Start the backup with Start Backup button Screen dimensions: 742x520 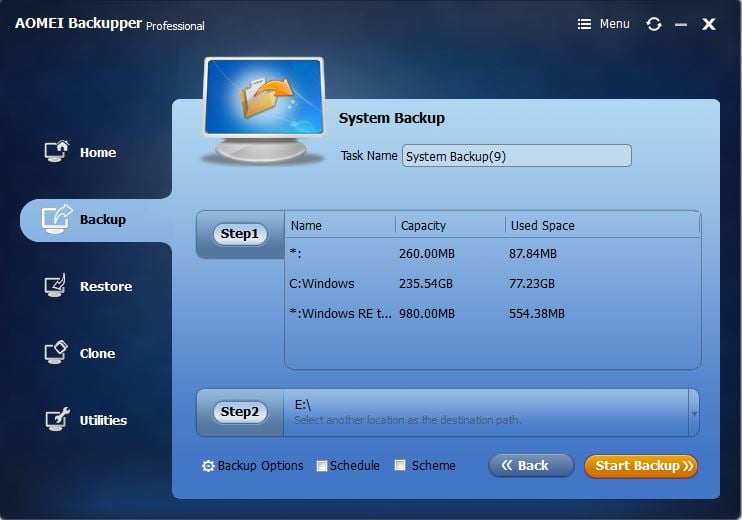[x=641, y=466]
